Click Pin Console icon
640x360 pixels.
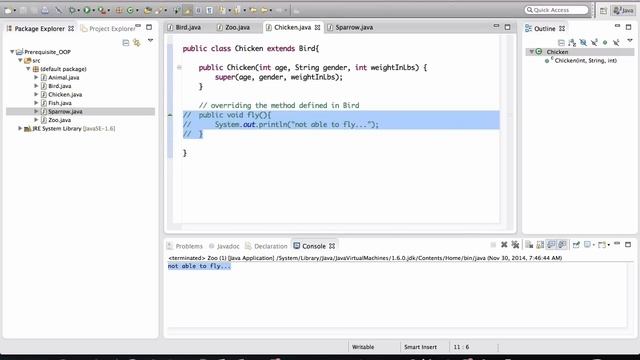[576, 244]
